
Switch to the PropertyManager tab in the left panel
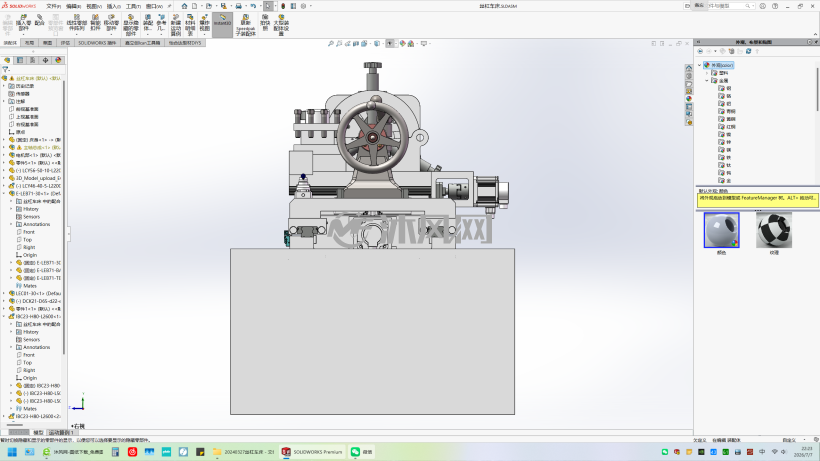coord(20,60)
